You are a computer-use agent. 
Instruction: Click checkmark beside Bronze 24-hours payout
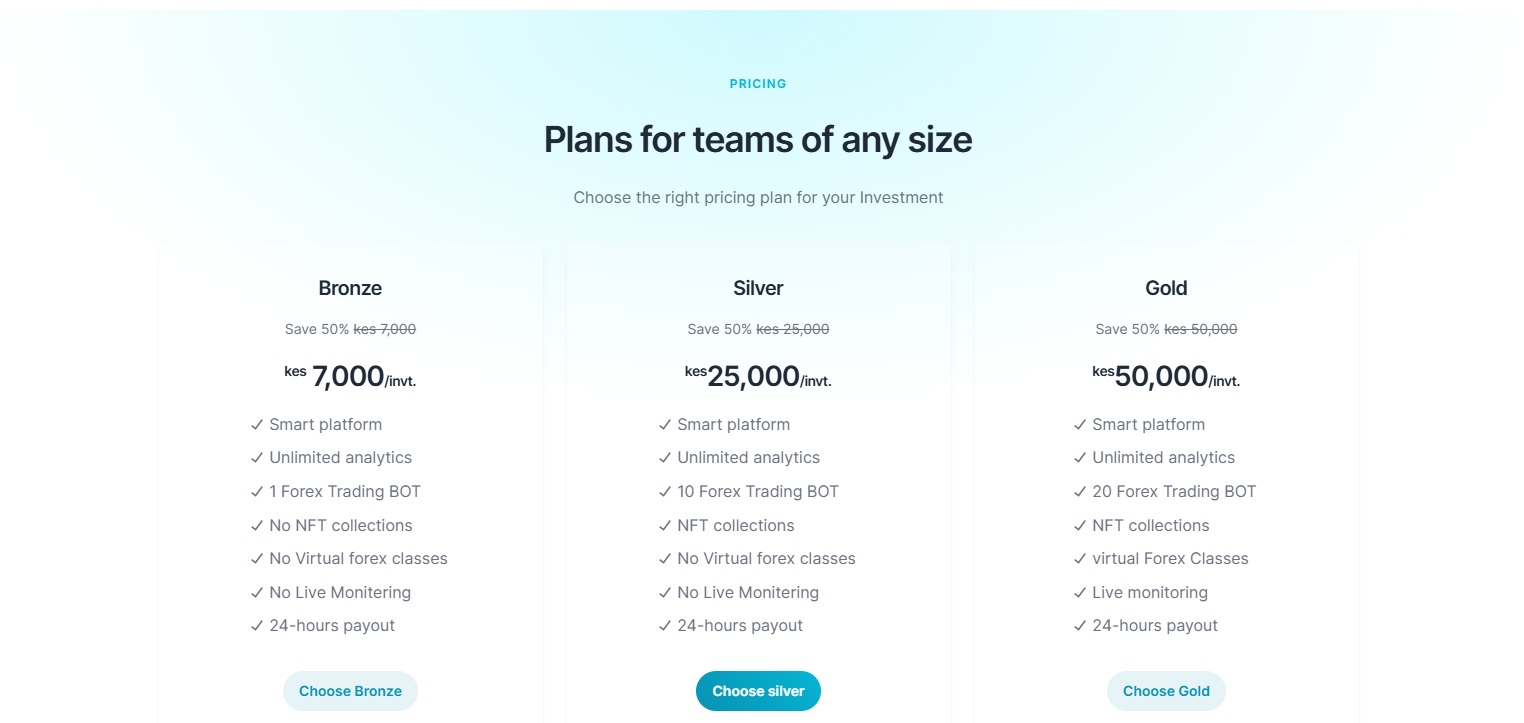pyautogui.click(x=257, y=626)
